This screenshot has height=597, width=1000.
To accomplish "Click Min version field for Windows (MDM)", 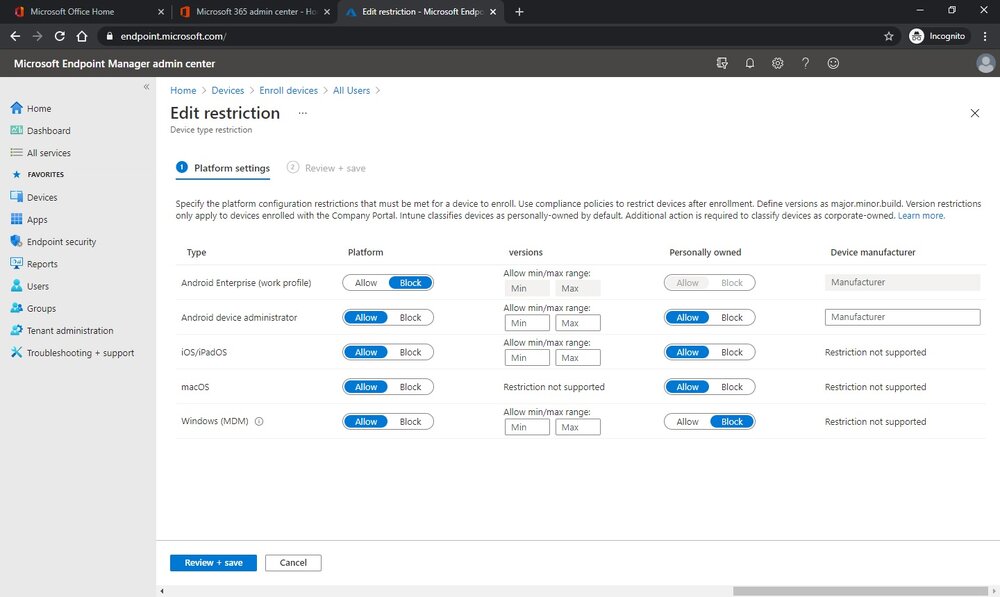I will coord(527,427).
